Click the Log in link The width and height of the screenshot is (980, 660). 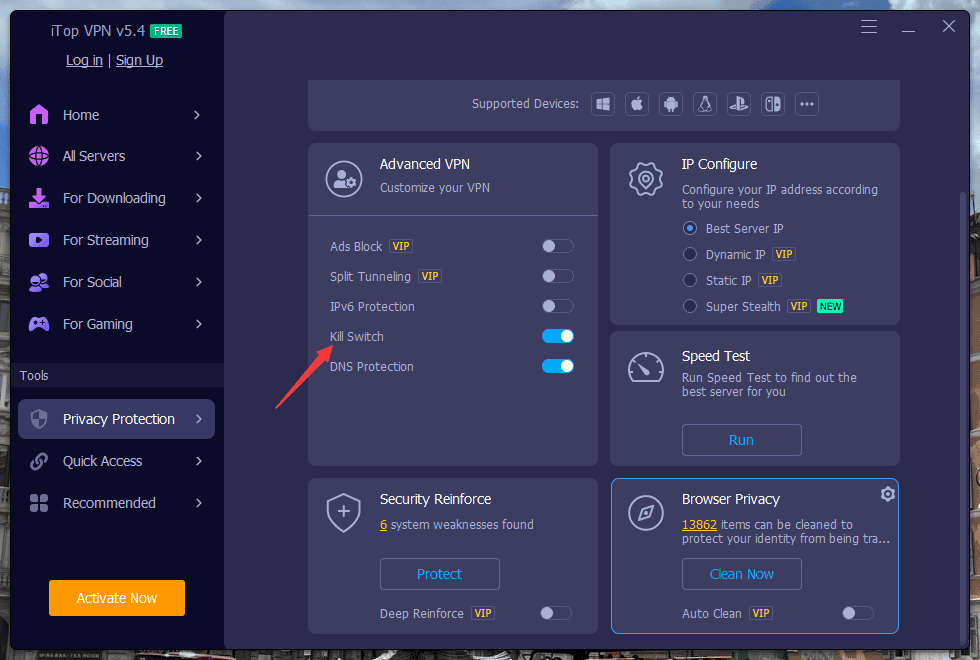[84, 60]
